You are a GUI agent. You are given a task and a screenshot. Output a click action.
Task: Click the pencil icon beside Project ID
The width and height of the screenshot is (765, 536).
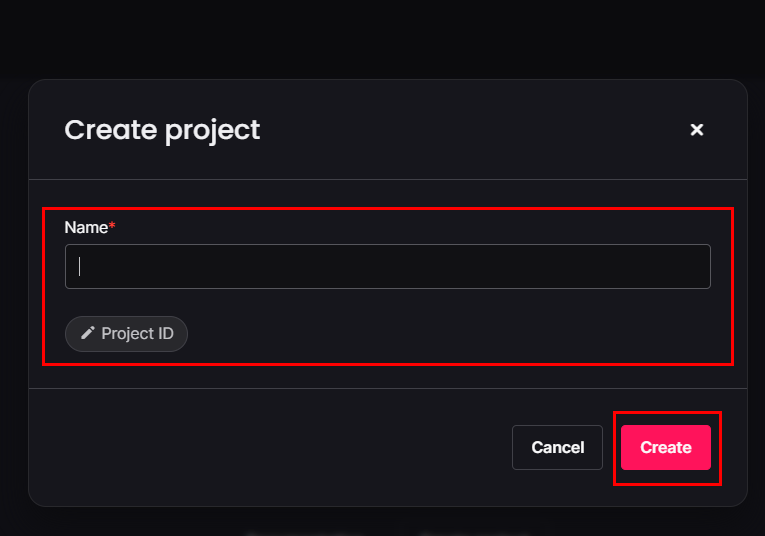coord(88,334)
